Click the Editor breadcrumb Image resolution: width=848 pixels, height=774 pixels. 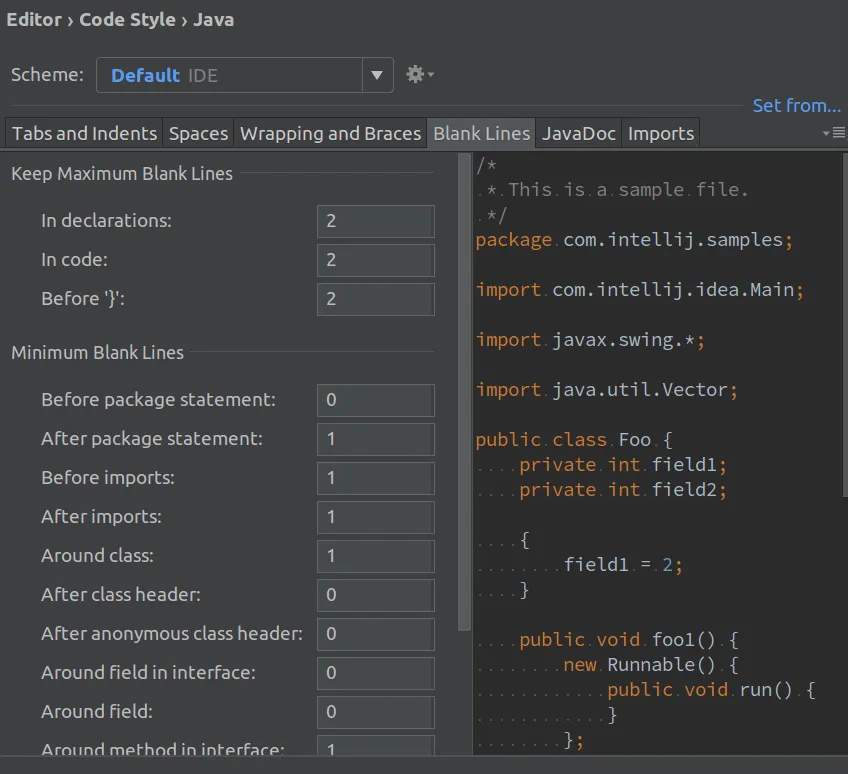click(34, 19)
